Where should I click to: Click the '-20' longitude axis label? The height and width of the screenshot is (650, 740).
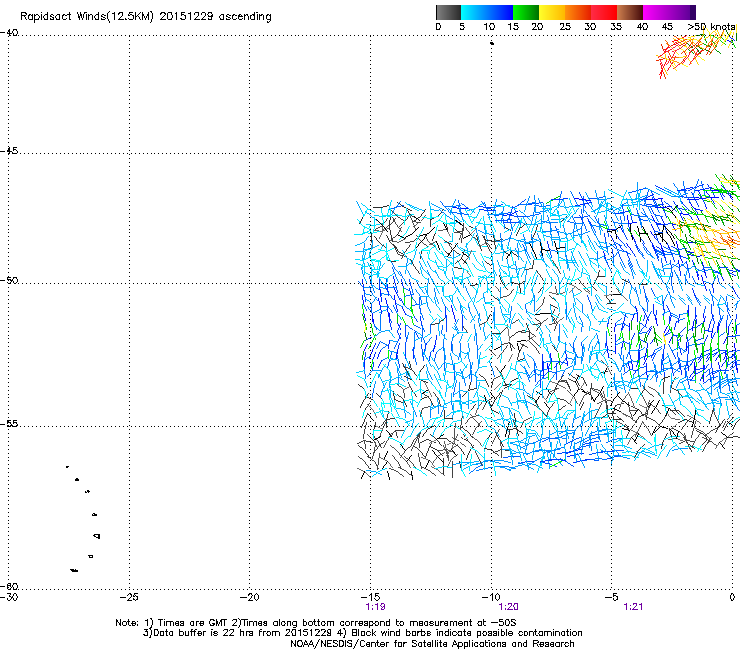[249, 597]
